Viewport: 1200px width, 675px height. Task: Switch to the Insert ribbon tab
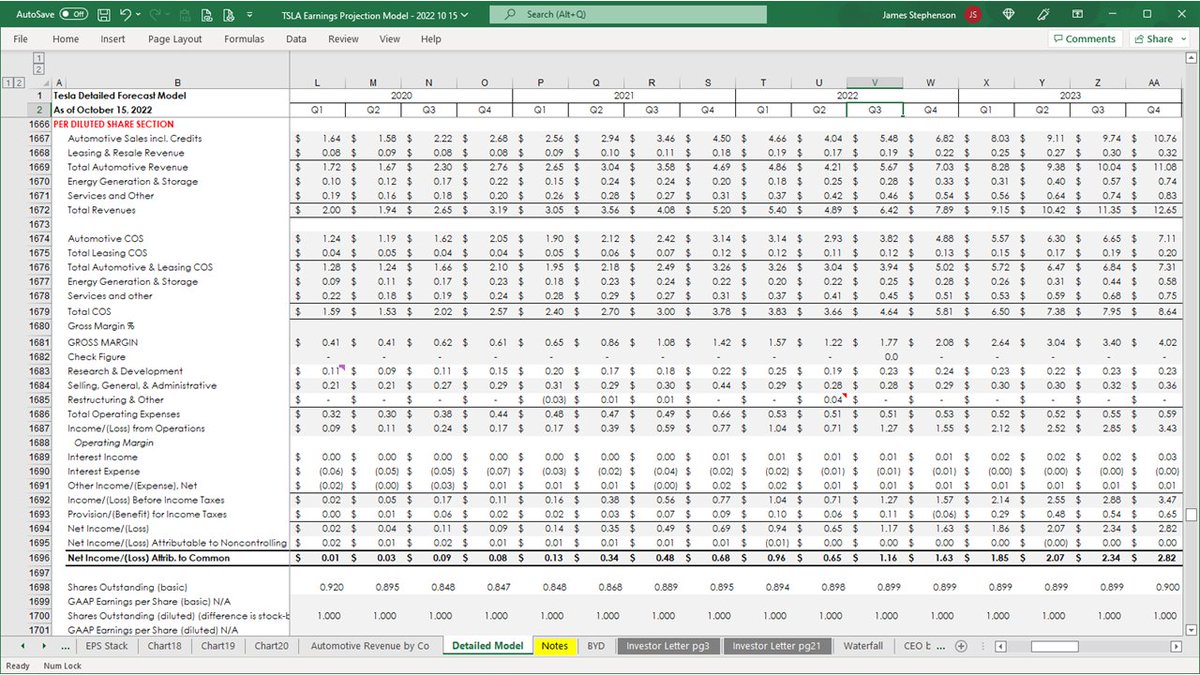tap(113, 39)
